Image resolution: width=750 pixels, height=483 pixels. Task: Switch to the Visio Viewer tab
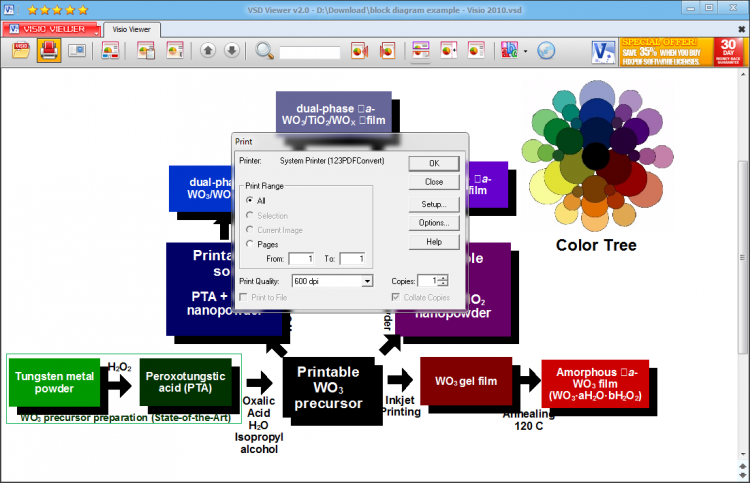pyautogui.click(x=132, y=29)
